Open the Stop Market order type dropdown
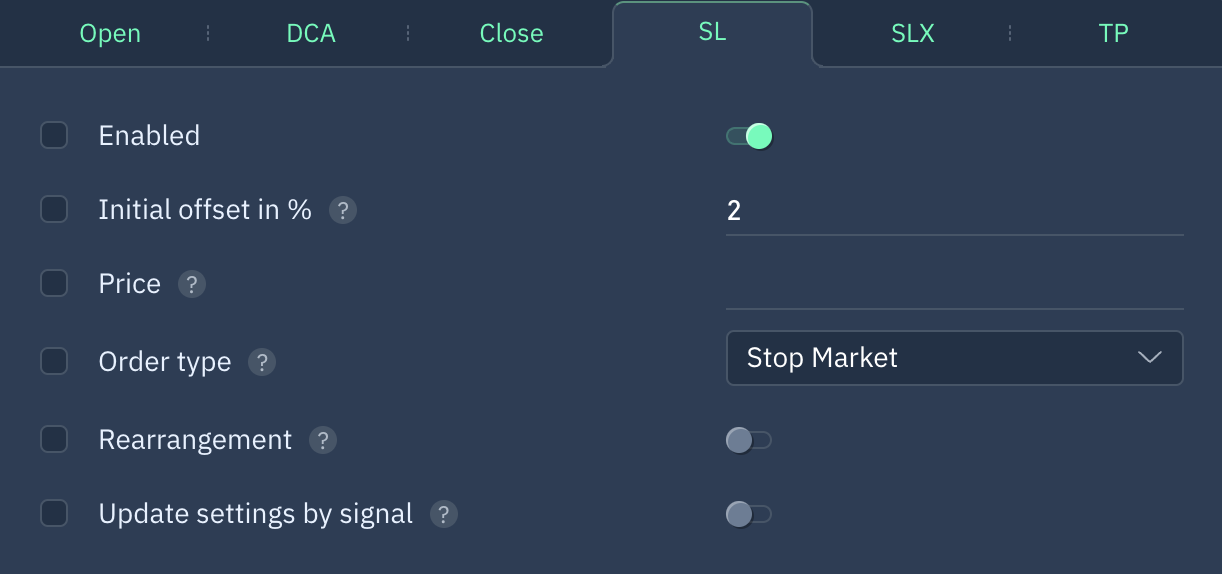Image resolution: width=1222 pixels, height=574 pixels. coord(955,358)
